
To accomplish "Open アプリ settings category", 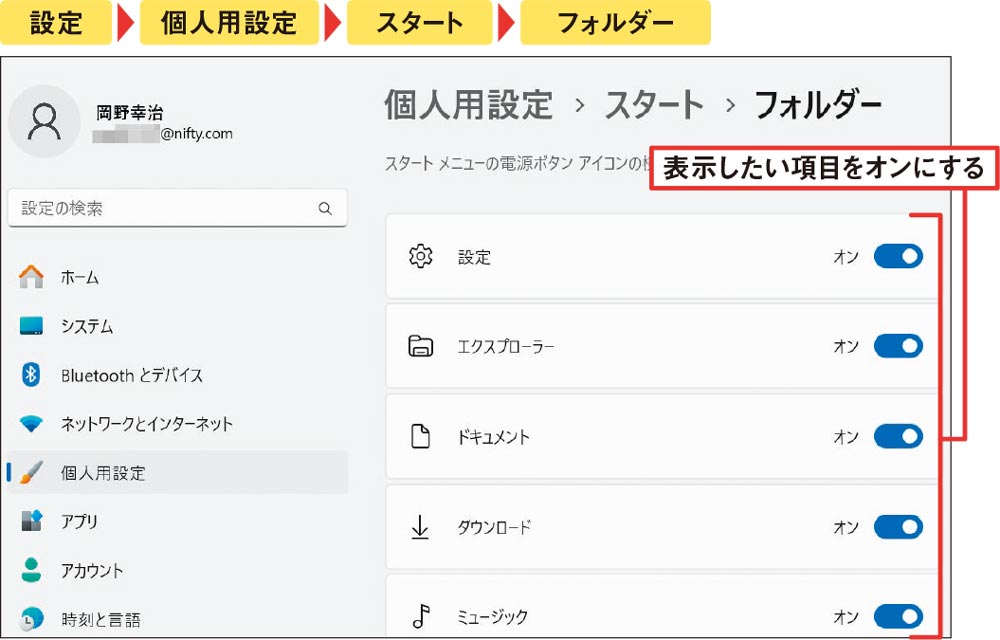I will click(x=178, y=521).
